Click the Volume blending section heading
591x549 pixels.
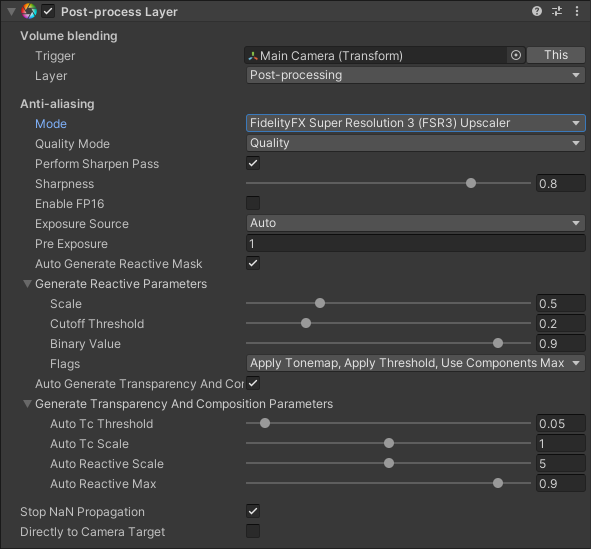point(69,36)
